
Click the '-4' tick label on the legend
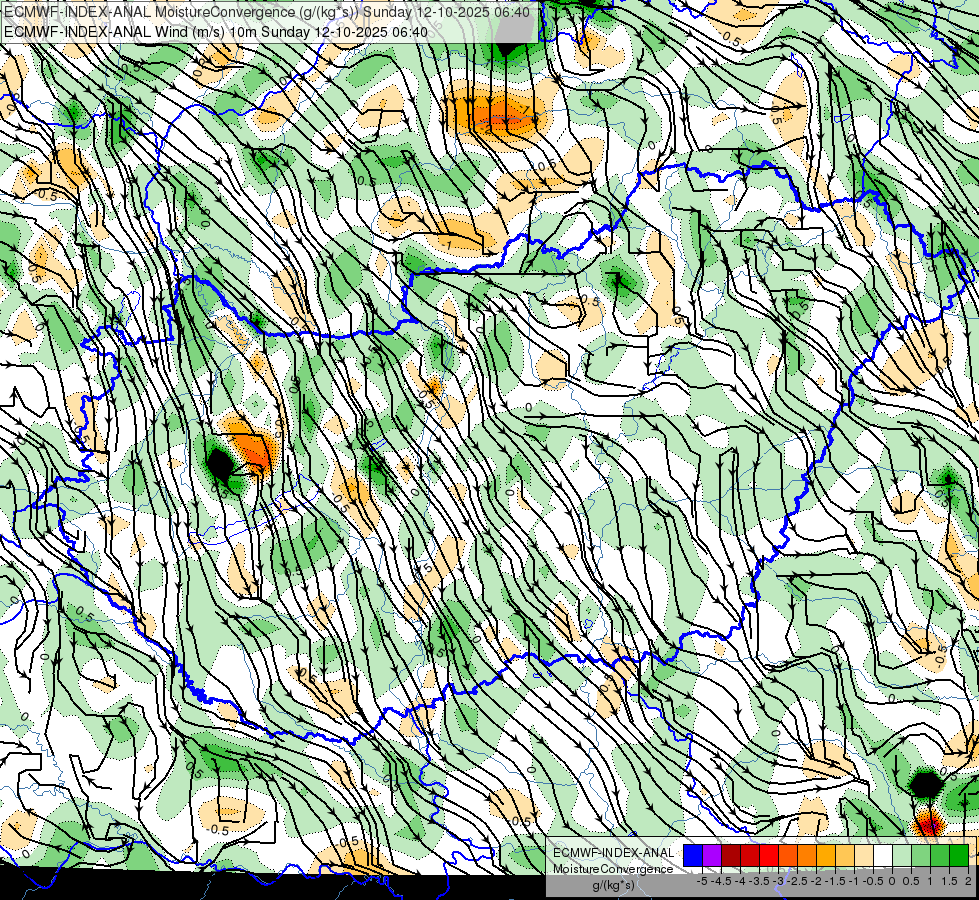(x=740, y=881)
